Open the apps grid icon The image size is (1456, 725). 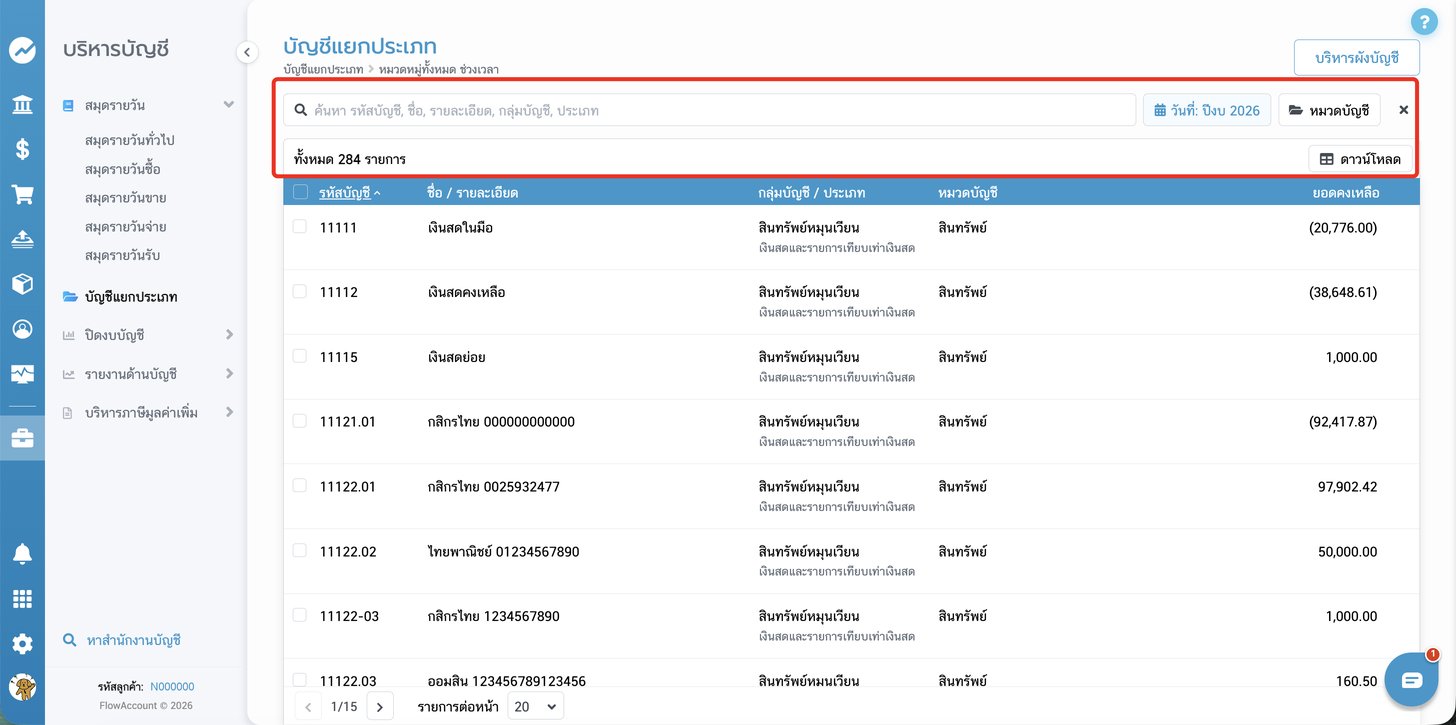[22, 599]
